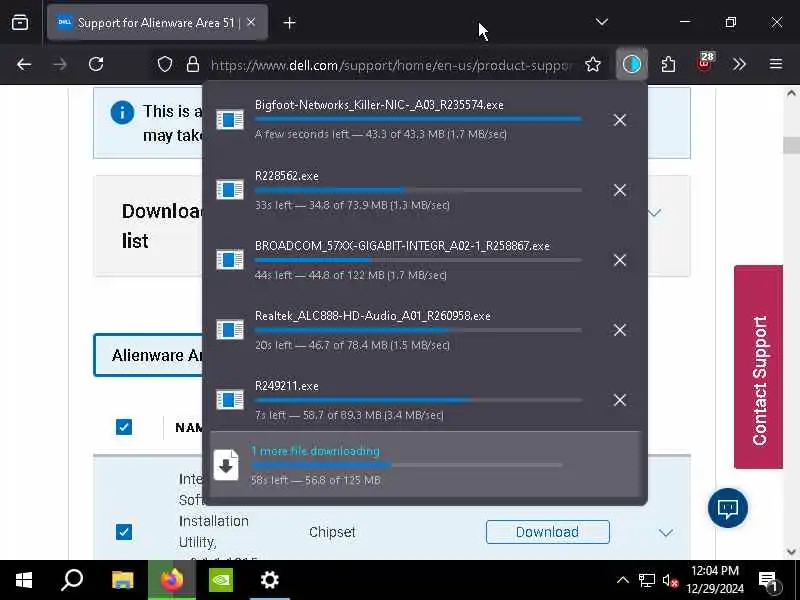Click the scroll down arrow on the page scrollbar

pos(791,552)
